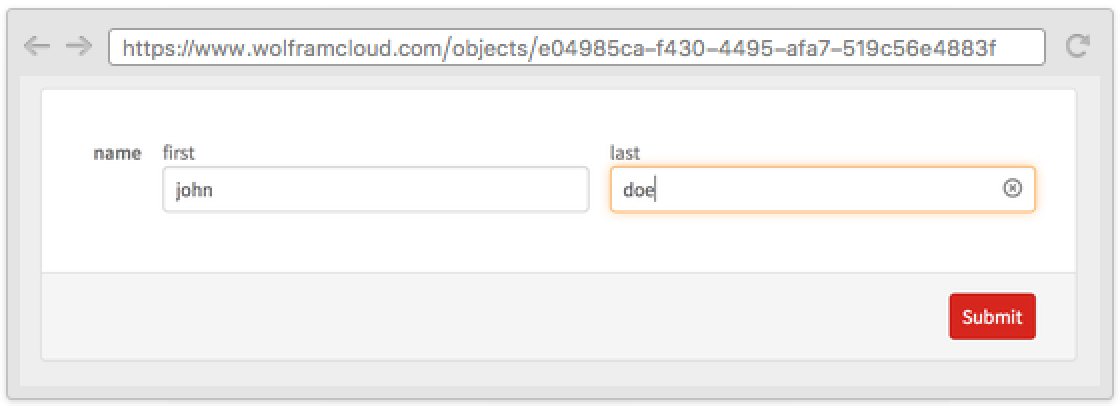Click the empty white area below the first name field
The width and height of the screenshot is (1120, 408).
coord(375,242)
